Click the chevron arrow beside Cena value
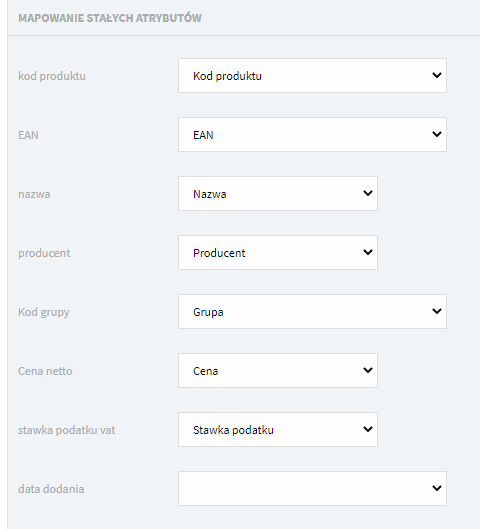Image resolution: width=480 pixels, height=529 pixels. click(x=368, y=370)
